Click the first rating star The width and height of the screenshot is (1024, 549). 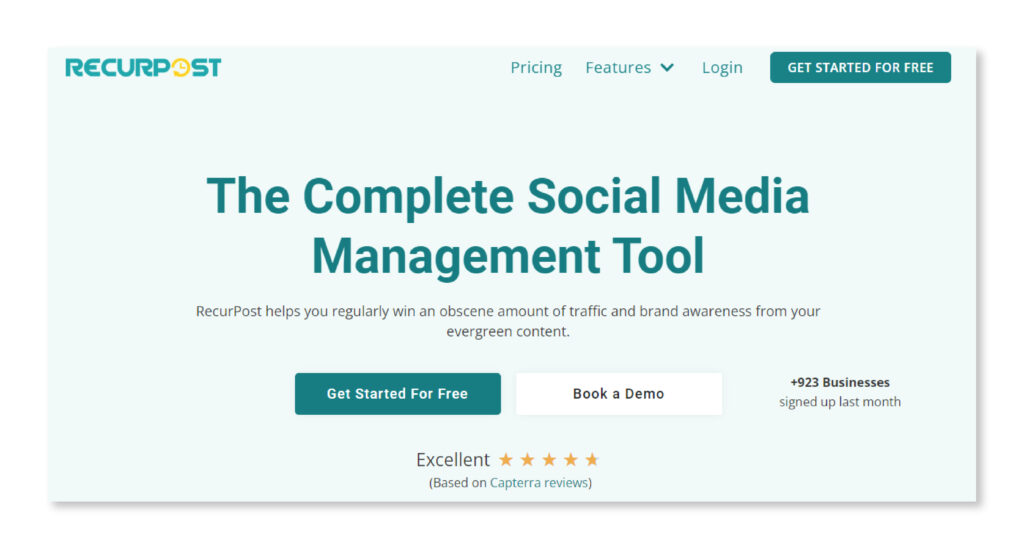point(506,460)
